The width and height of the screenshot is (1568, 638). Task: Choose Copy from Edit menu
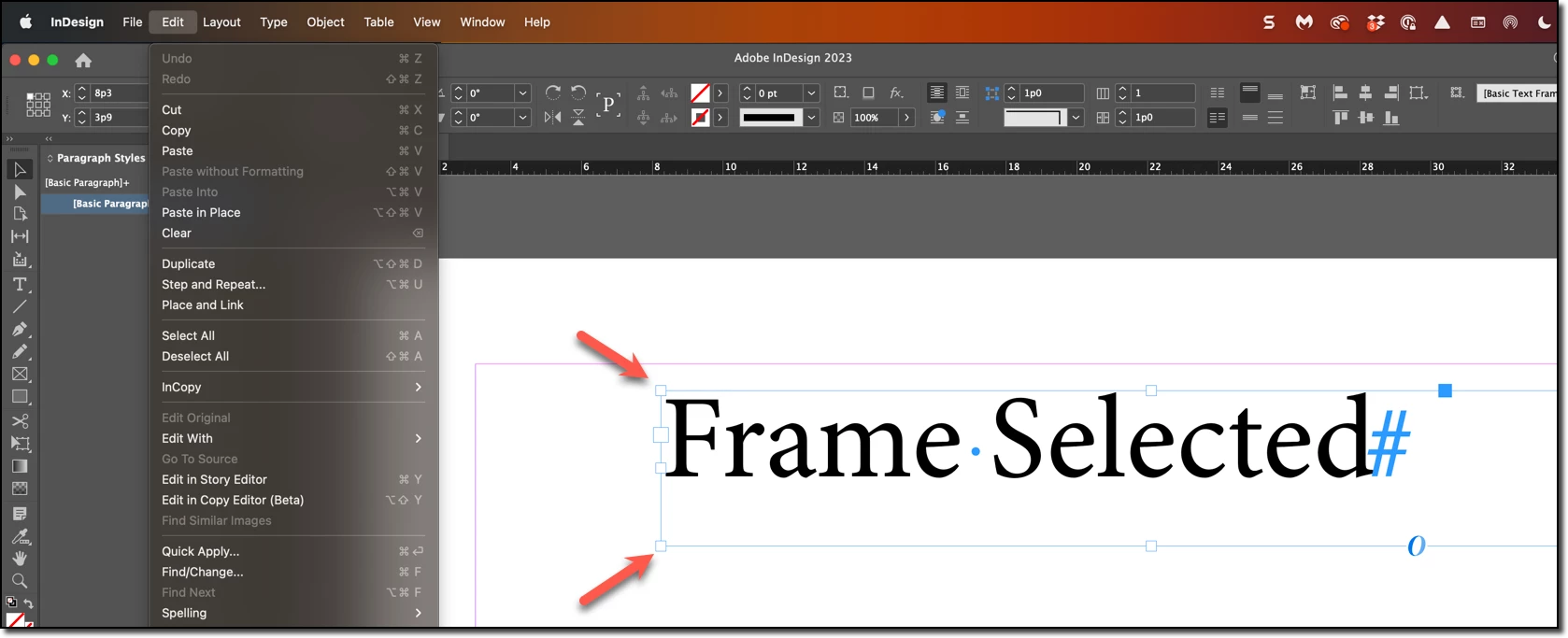(x=292, y=130)
